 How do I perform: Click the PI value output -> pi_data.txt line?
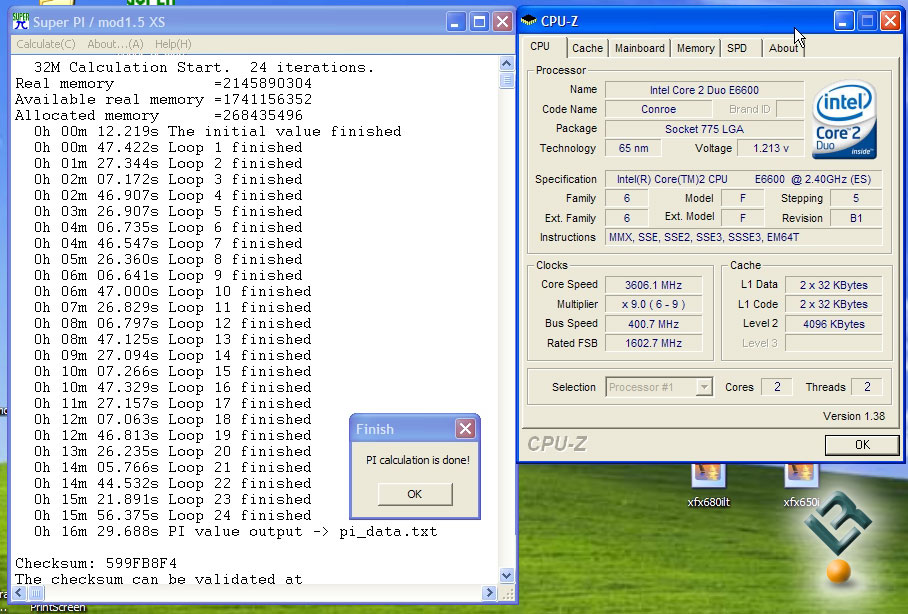235,531
